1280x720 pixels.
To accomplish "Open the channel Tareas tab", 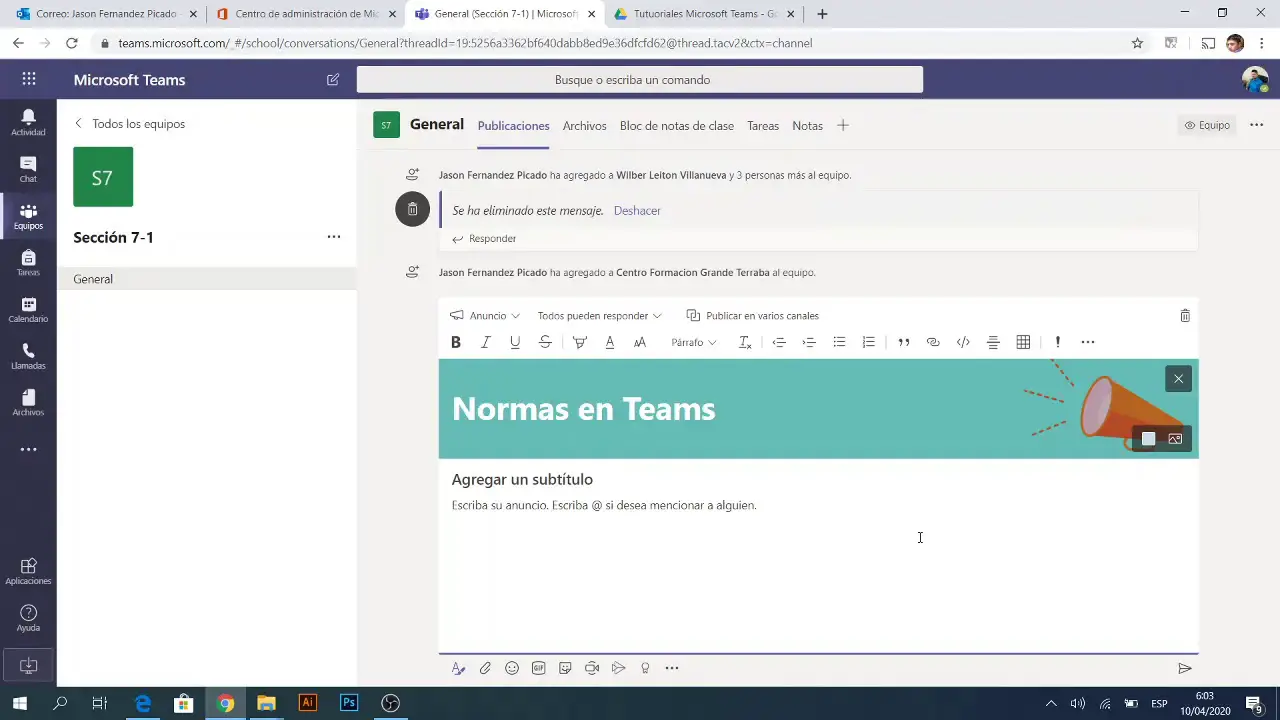I will click(763, 126).
